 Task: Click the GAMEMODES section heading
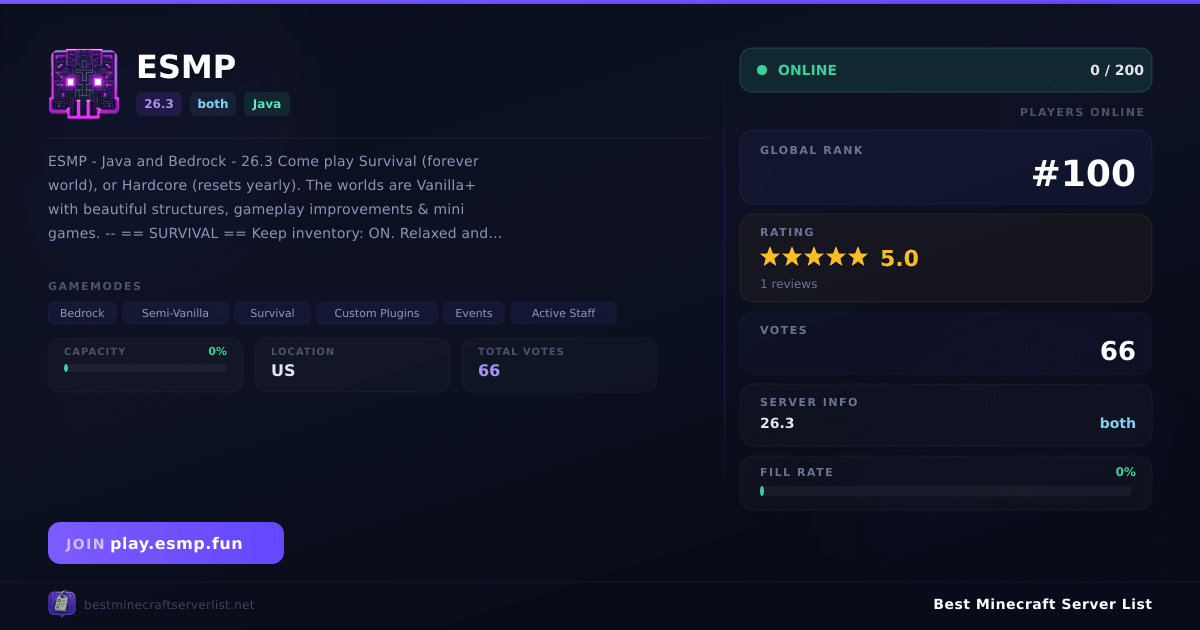(x=95, y=286)
